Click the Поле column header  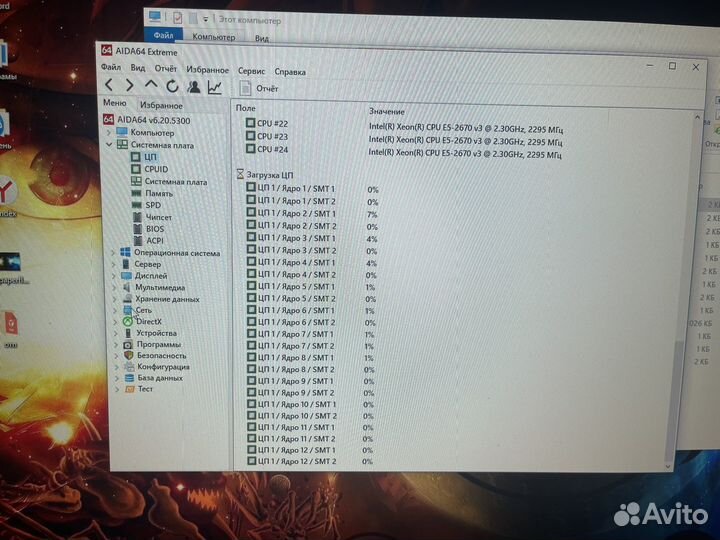point(246,107)
